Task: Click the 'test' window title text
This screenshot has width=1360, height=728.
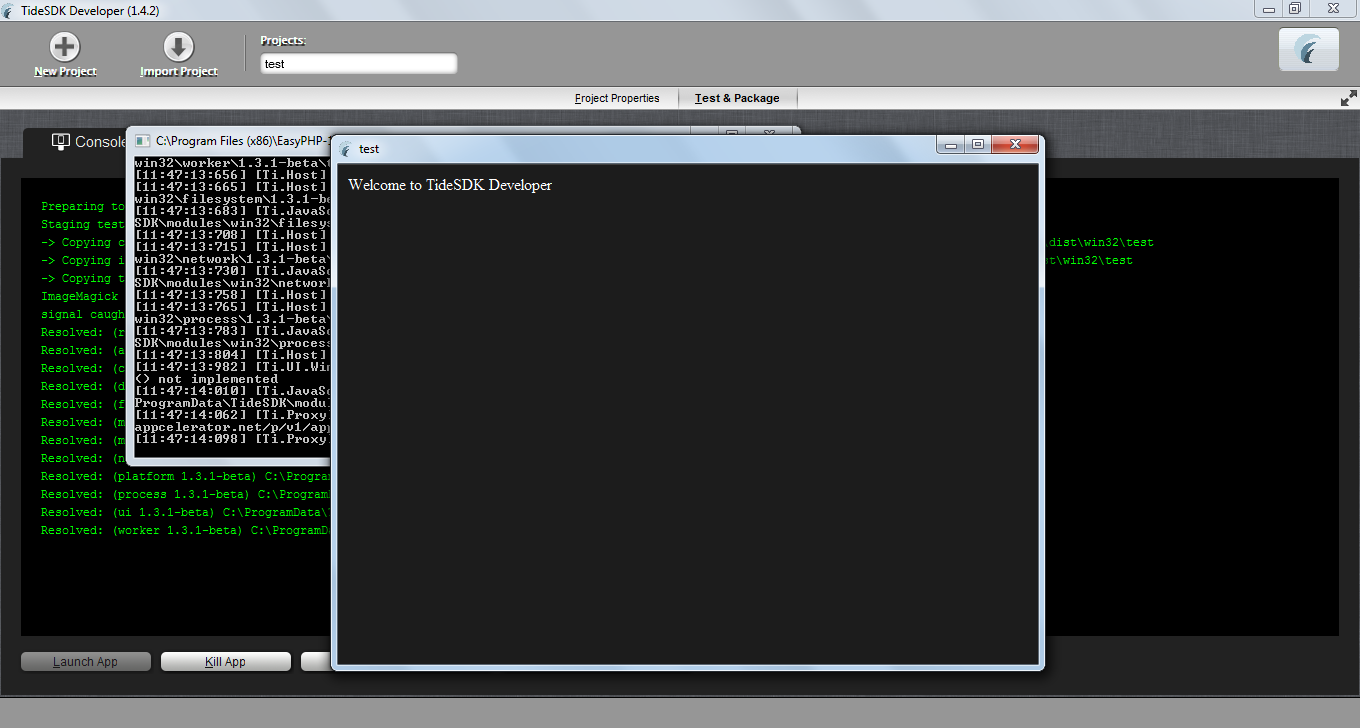Action: pyautogui.click(x=369, y=149)
